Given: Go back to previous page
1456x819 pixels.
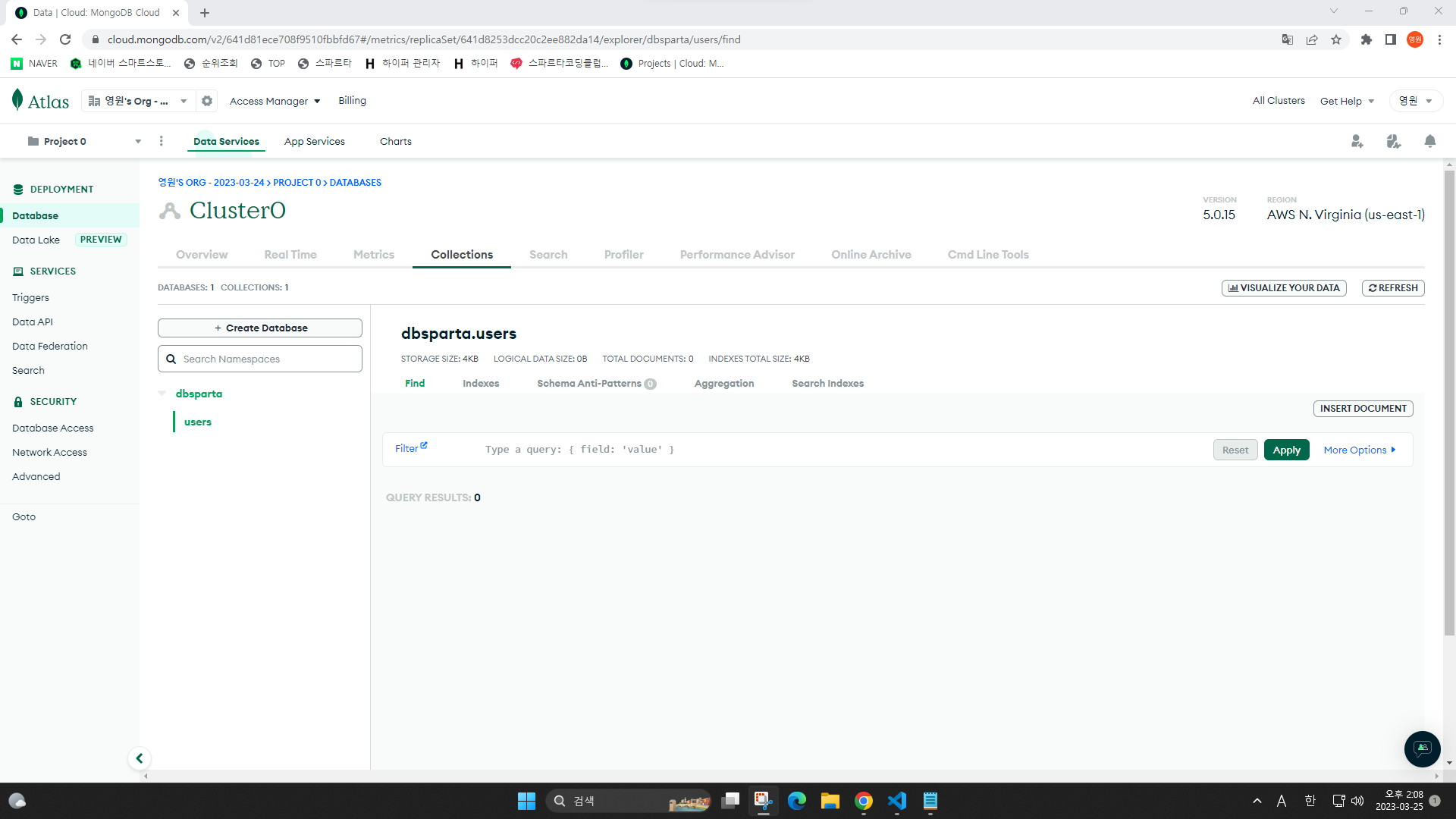Looking at the screenshot, I should click(x=17, y=39).
